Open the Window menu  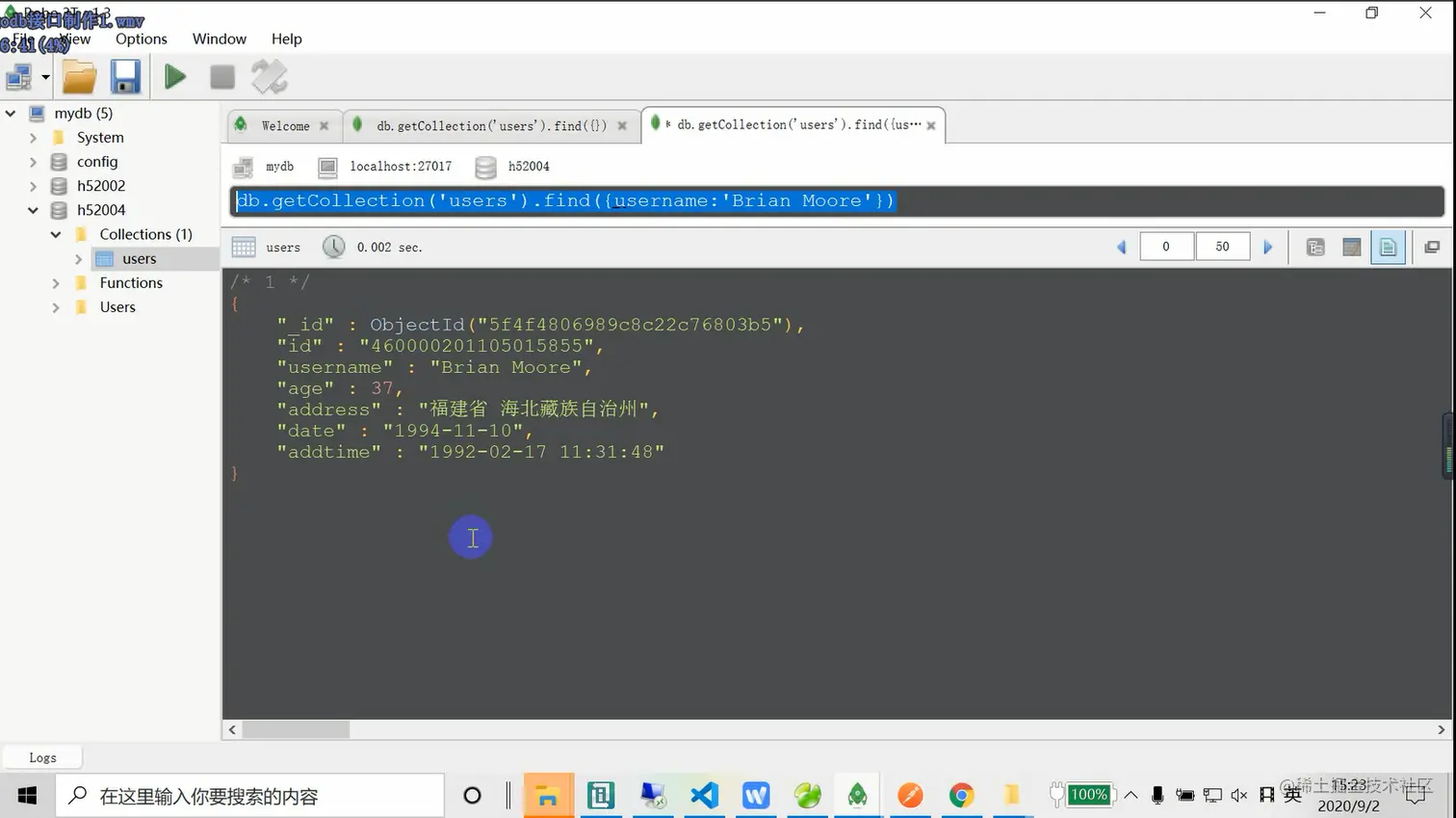pyautogui.click(x=220, y=39)
